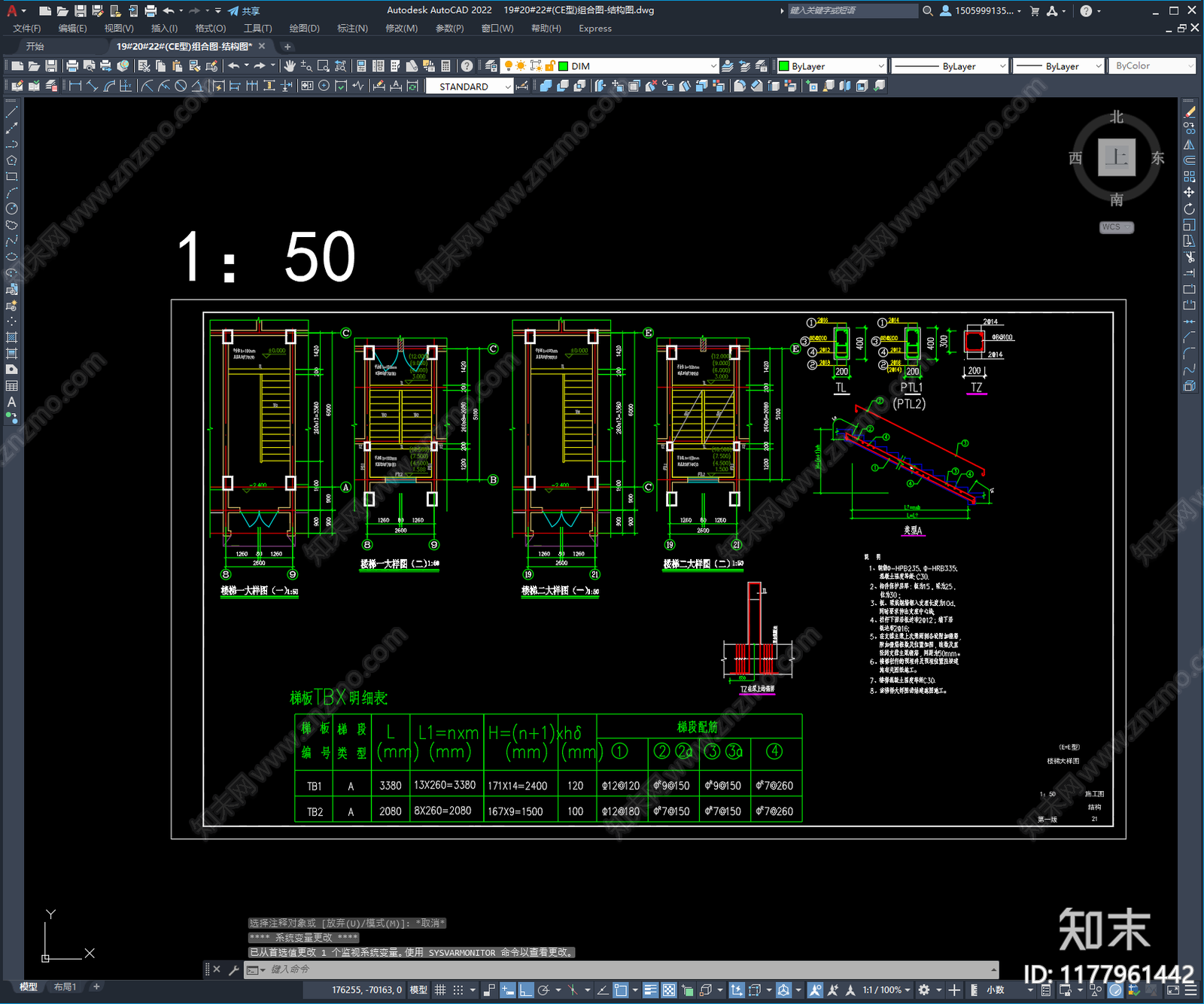The image size is (1204, 1004).
Task: Select the Diameter dimension tool
Action: coord(181,86)
